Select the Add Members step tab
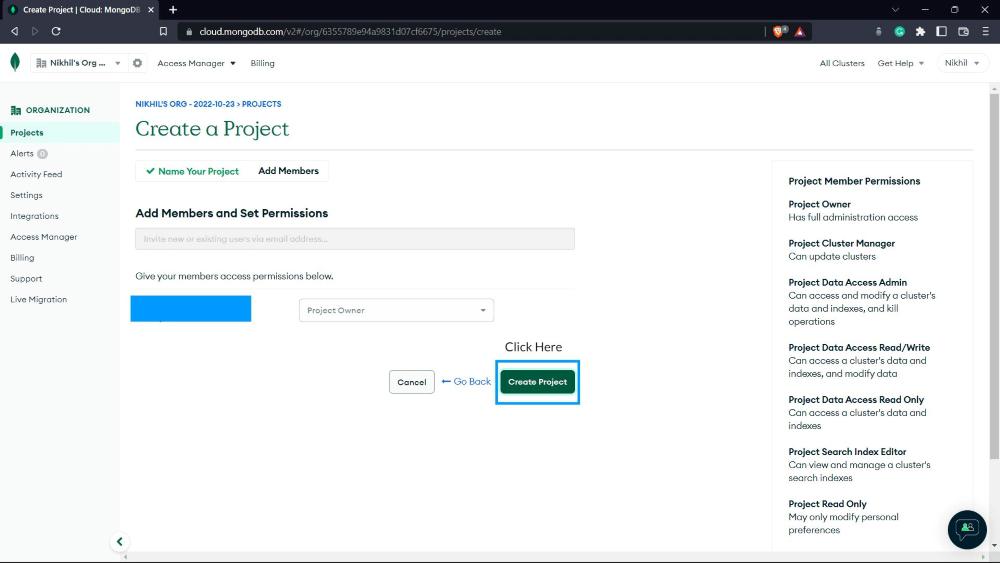Viewport: 1000px width, 563px height. pos(288,171)
